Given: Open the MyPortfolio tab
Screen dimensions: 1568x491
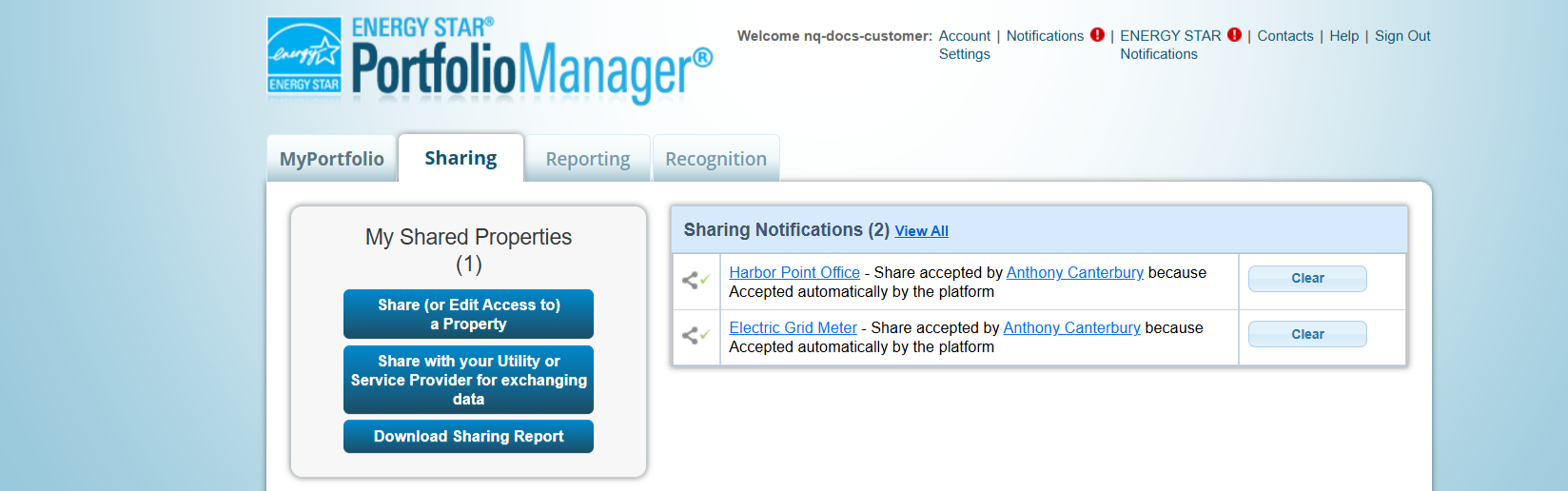Looking at the screenshot, I should pos(332,159).
